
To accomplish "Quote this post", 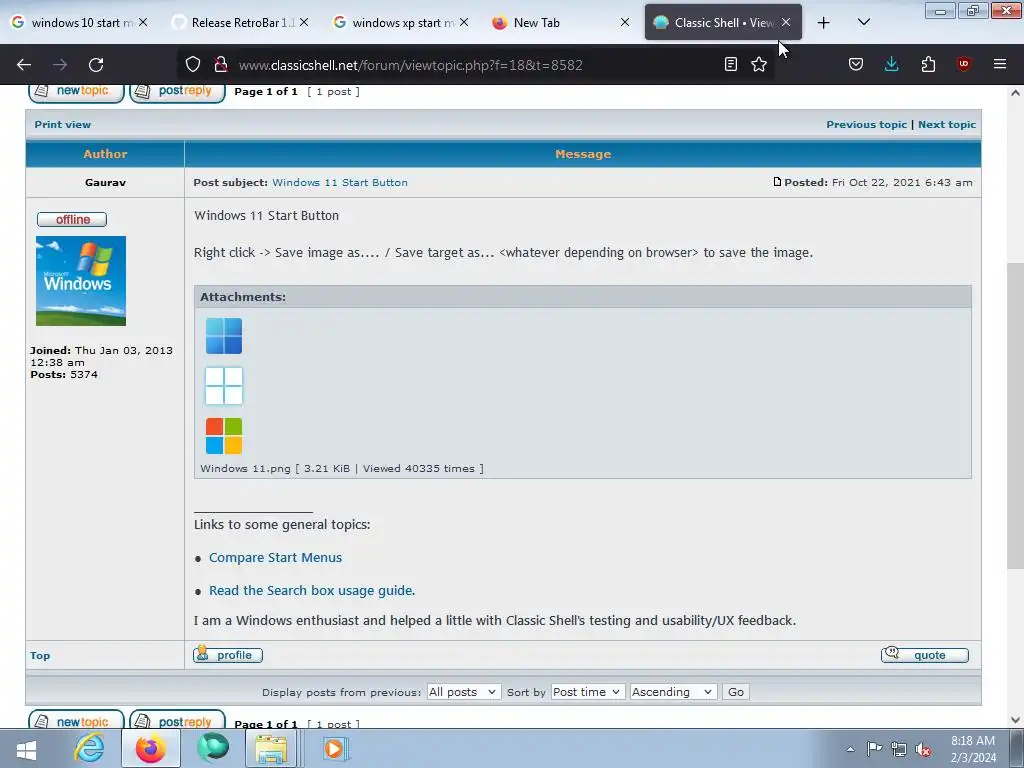I will click(925, 654).
